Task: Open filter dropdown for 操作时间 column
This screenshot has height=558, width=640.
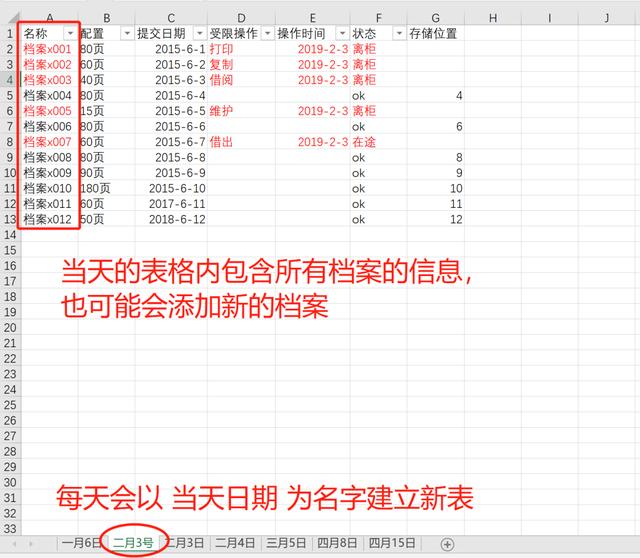Action: pos(342,33)
